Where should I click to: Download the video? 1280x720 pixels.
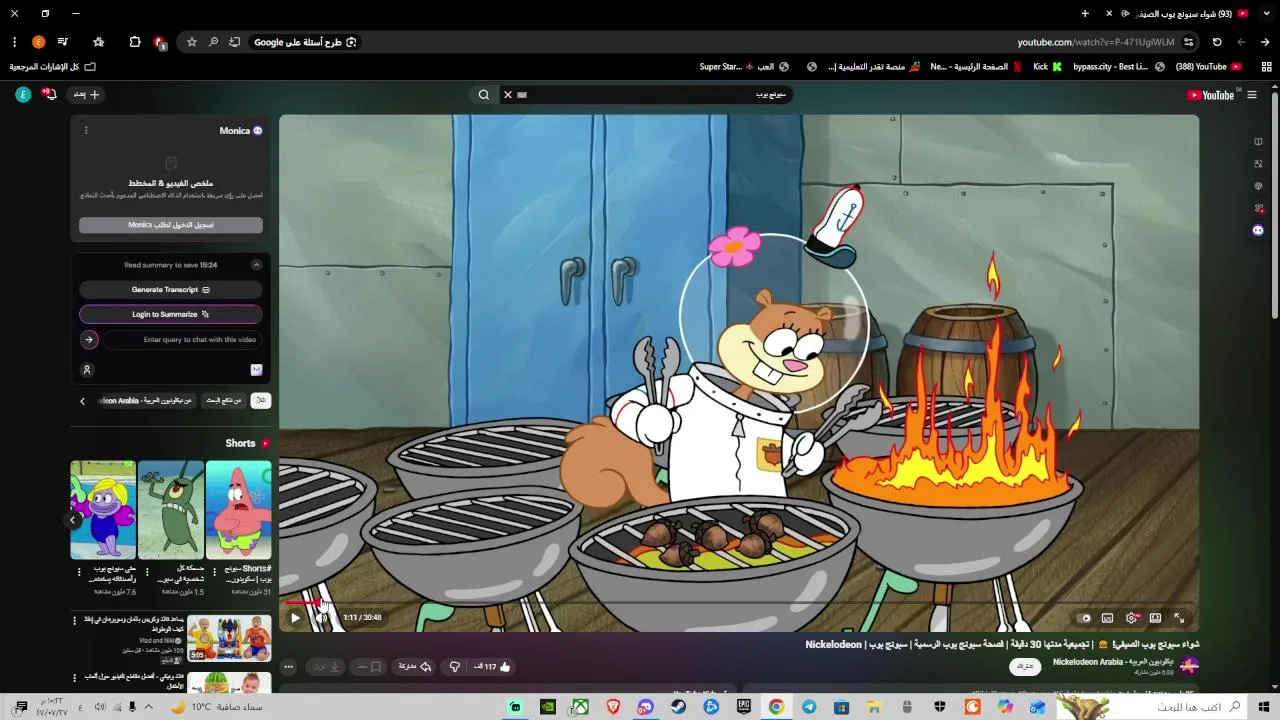(327, 666)
